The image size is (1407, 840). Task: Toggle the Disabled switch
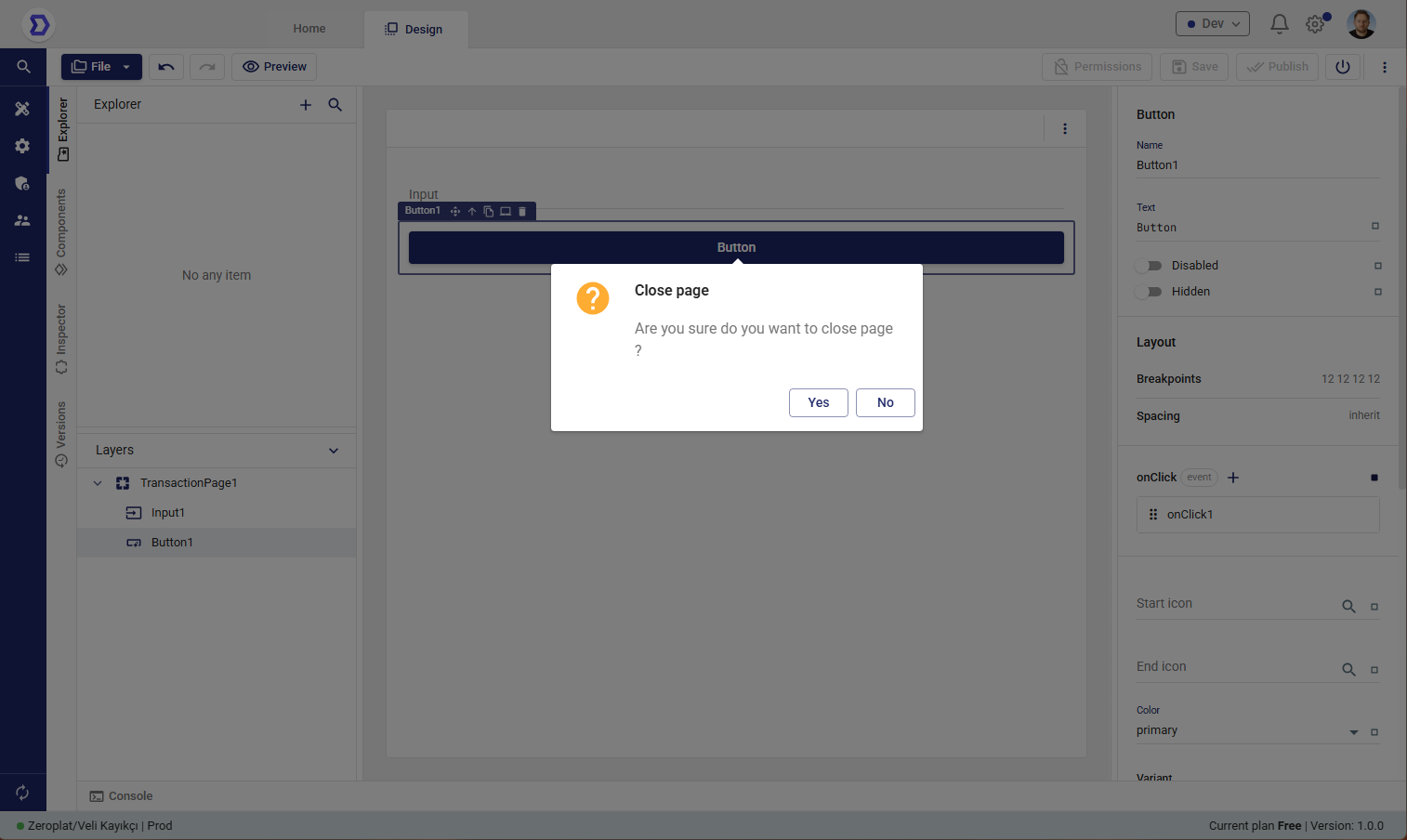coord(1149,266)
